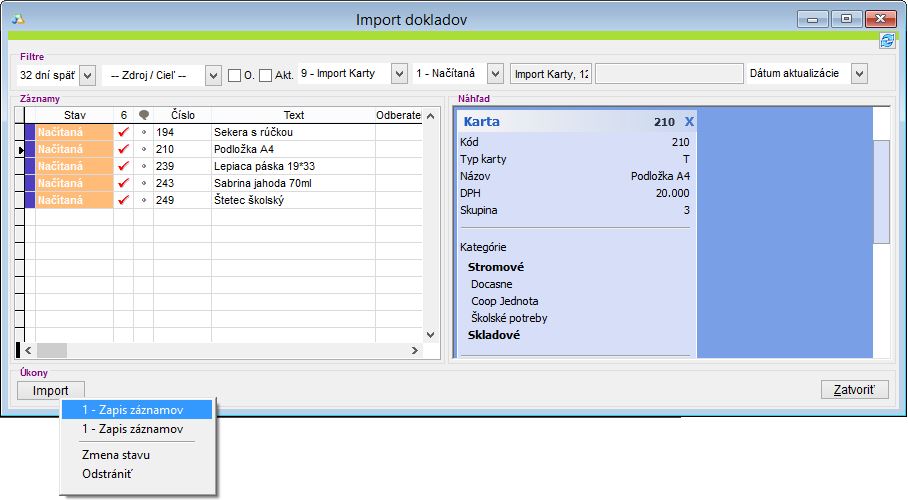Open the '32 dní späť' period dropdown
The image size is (908, 500).
(x=86, y=75)
